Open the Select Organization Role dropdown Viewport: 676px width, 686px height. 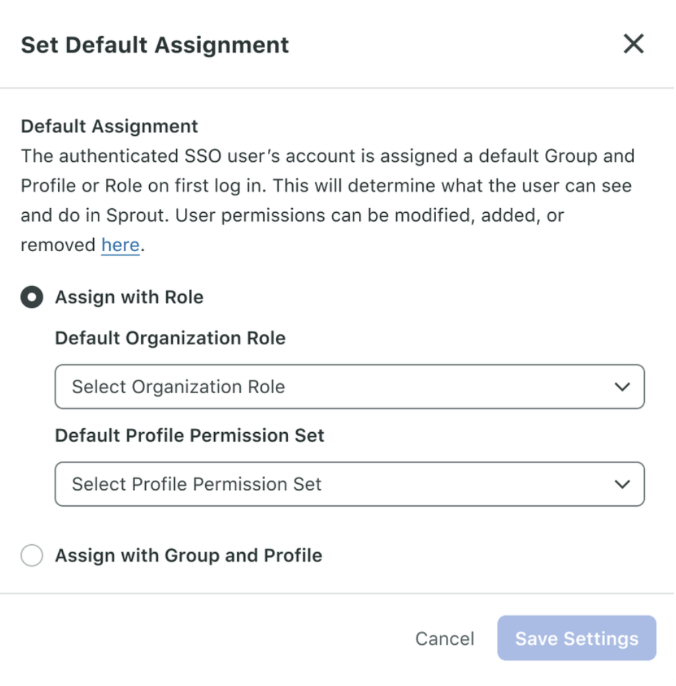350,387
